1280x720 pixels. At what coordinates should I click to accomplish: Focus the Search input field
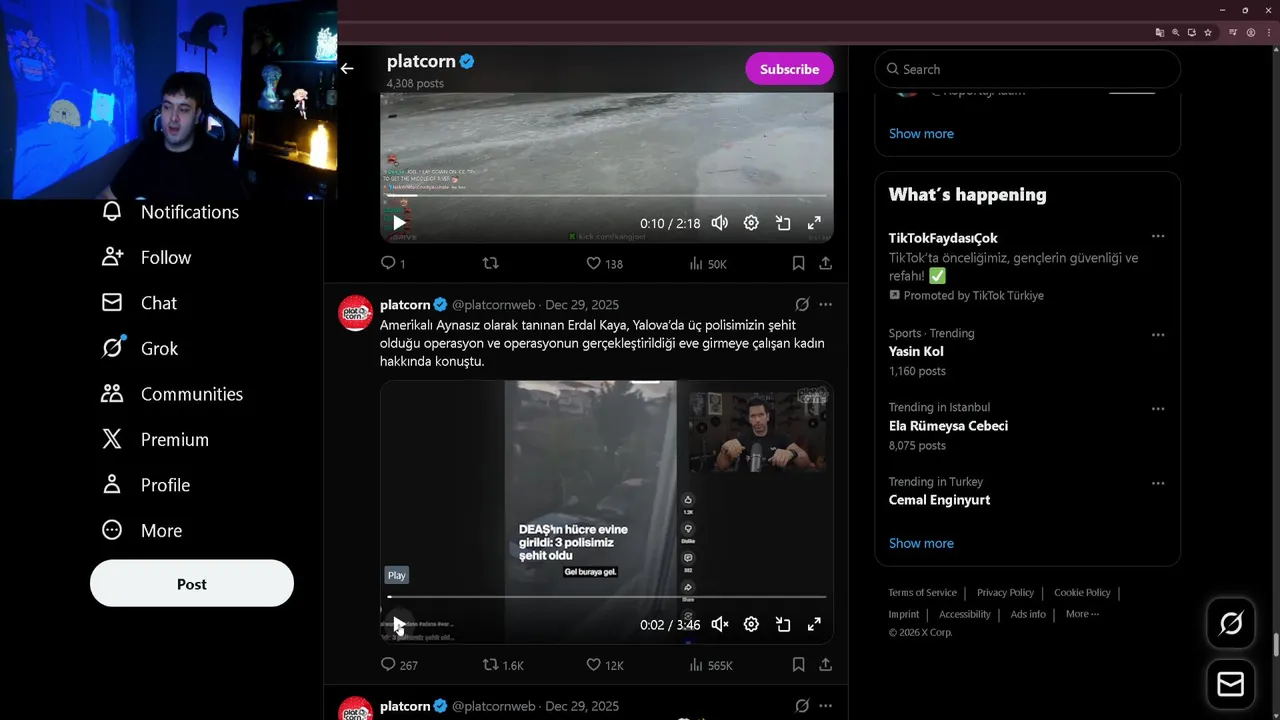pos(1028,69)
